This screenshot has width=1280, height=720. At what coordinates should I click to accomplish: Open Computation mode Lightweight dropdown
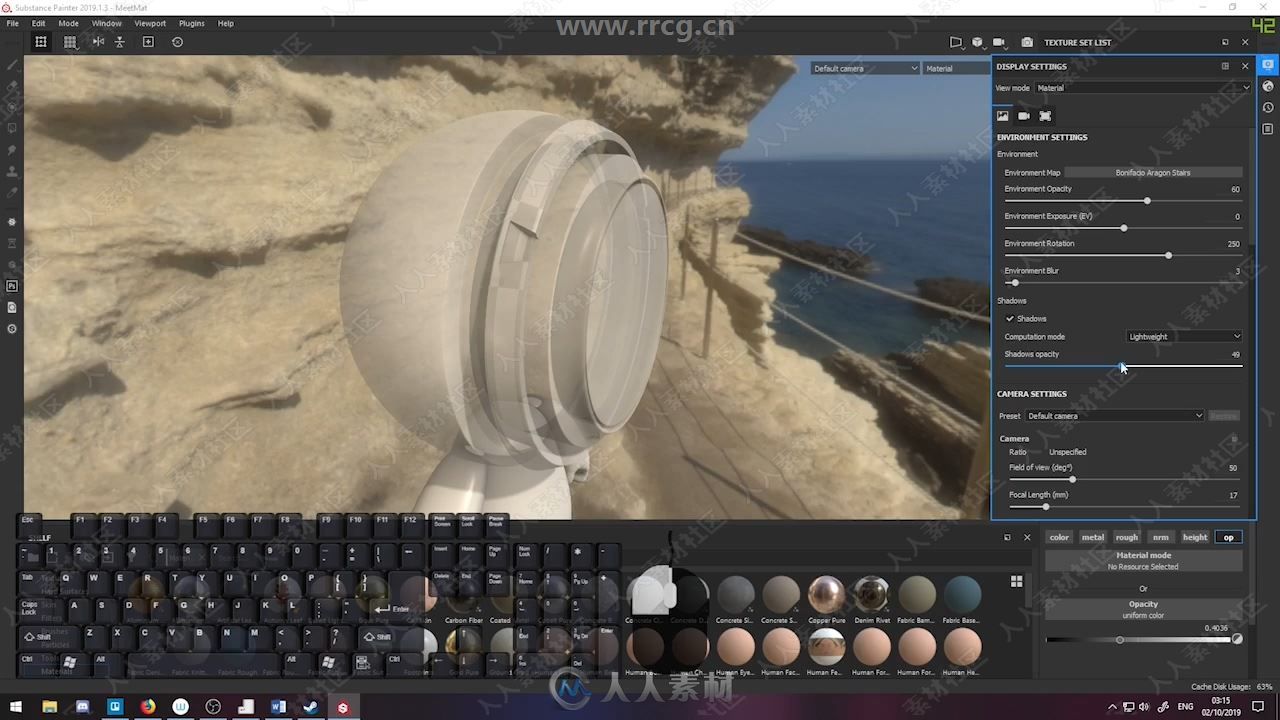(x=1184, y=336)
